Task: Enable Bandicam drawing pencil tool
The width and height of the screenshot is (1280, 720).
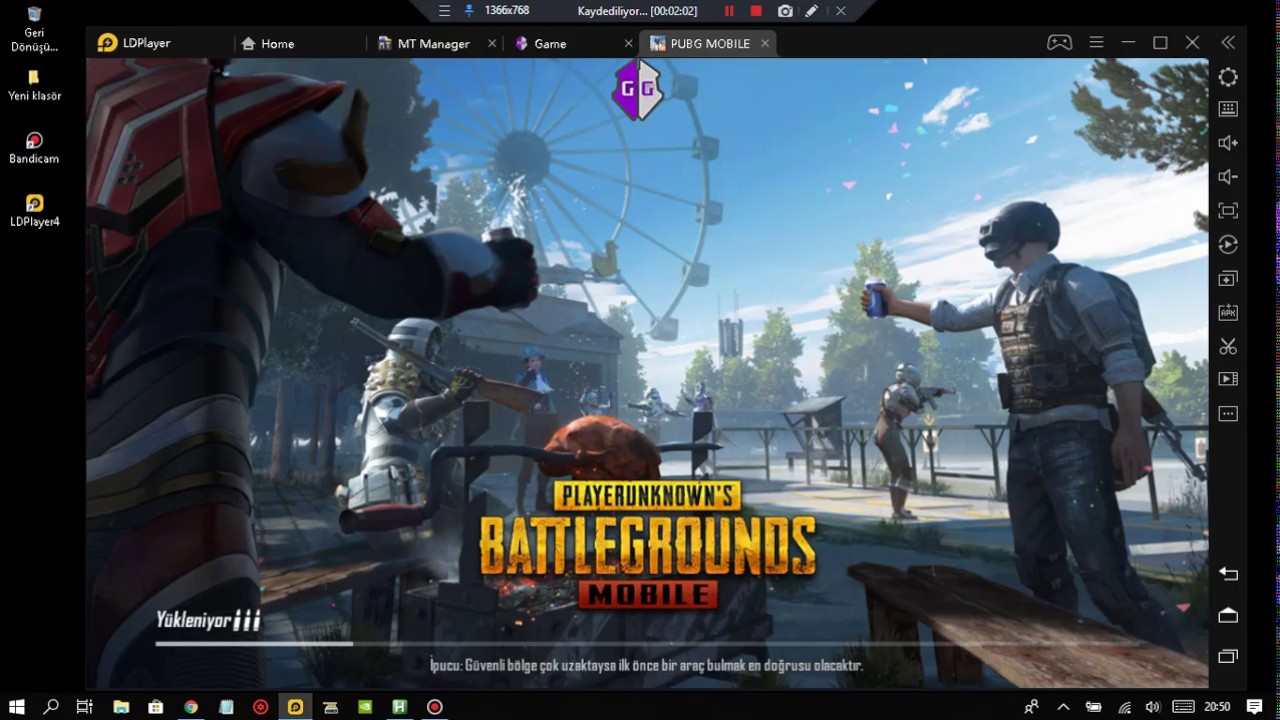Action: (x=812, y=11)
